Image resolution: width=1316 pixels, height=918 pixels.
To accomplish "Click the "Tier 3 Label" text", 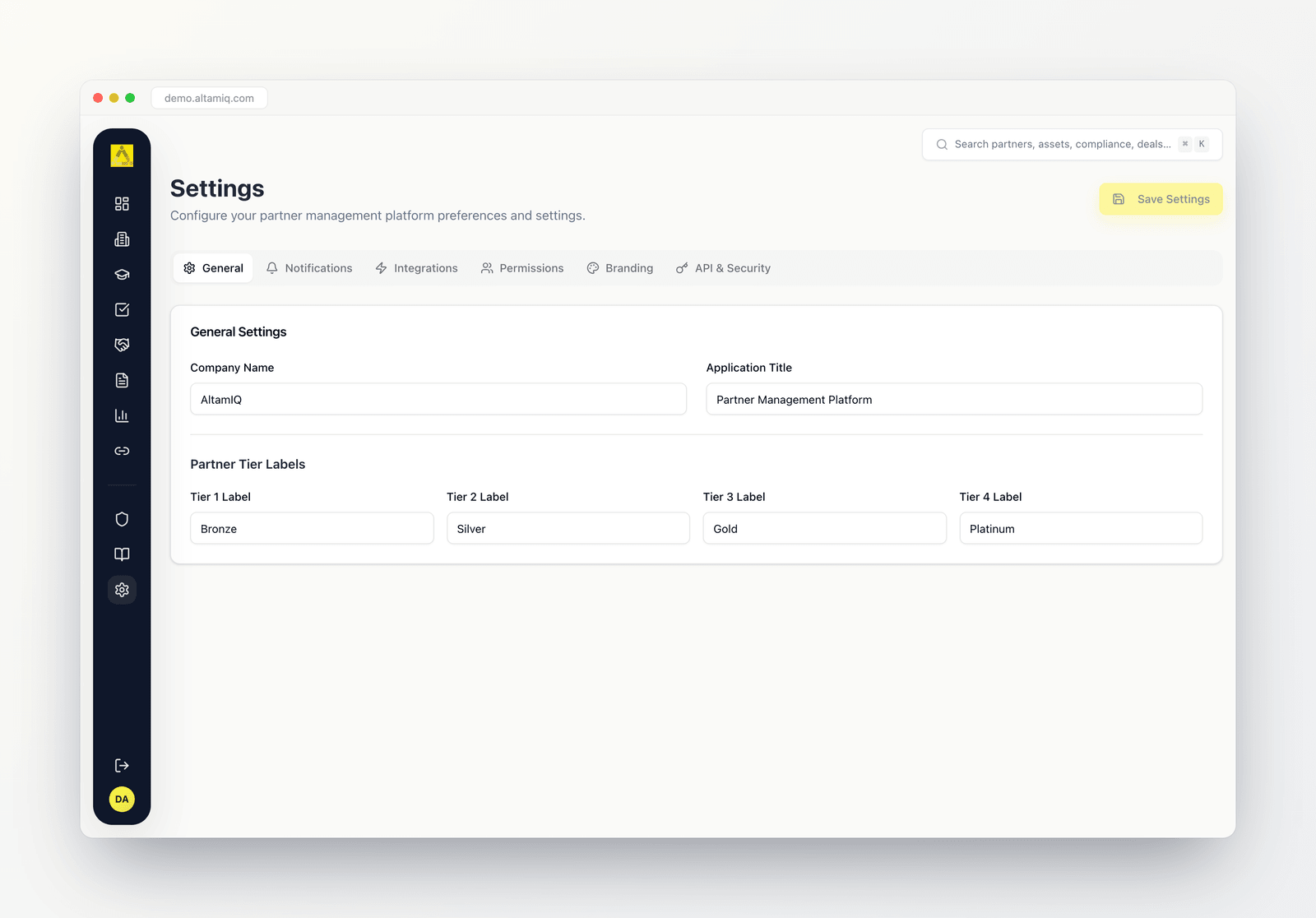I will (x=734, y=497).
